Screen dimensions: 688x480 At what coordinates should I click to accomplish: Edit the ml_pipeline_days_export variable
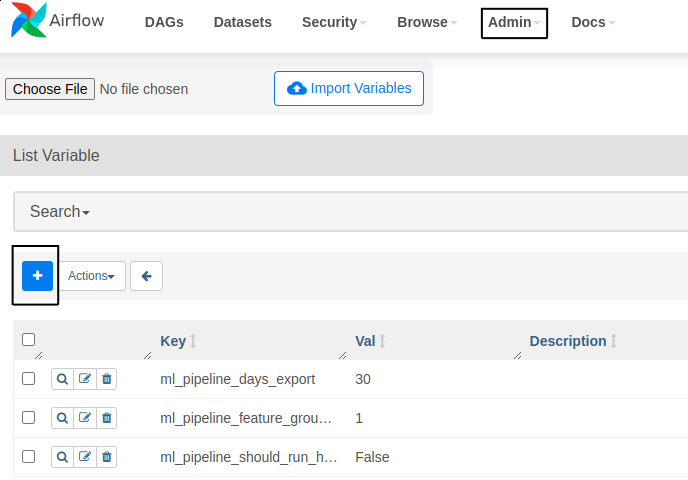point(85,379)
